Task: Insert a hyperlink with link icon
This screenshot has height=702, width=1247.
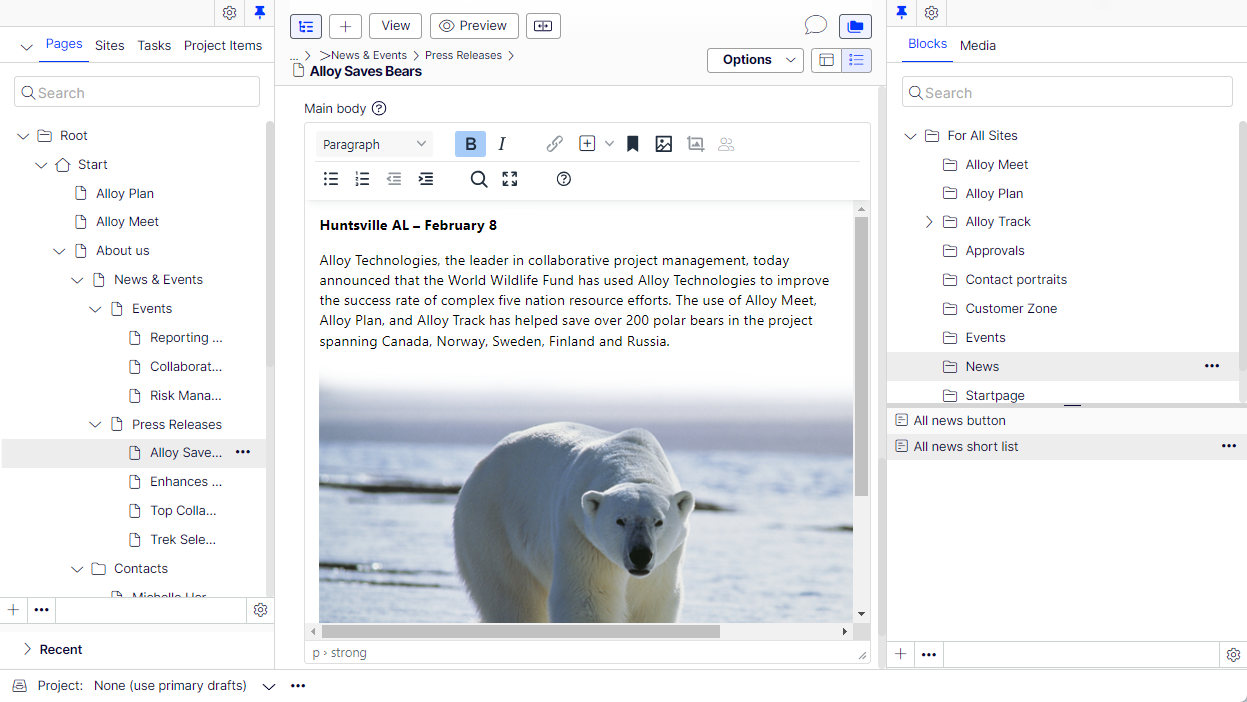Action: [x=554, y=144]
